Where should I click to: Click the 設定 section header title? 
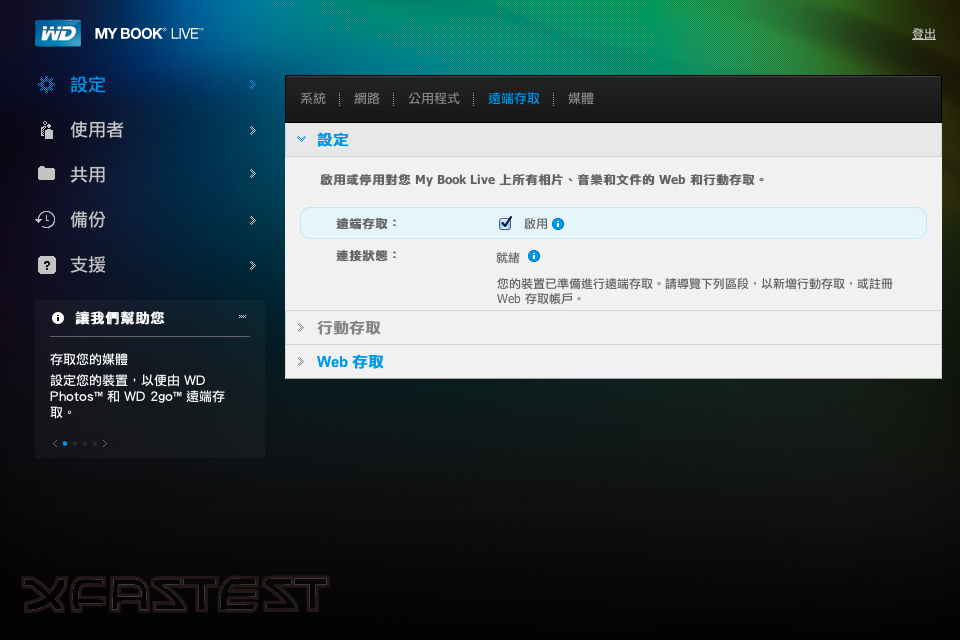pos(332,140)
